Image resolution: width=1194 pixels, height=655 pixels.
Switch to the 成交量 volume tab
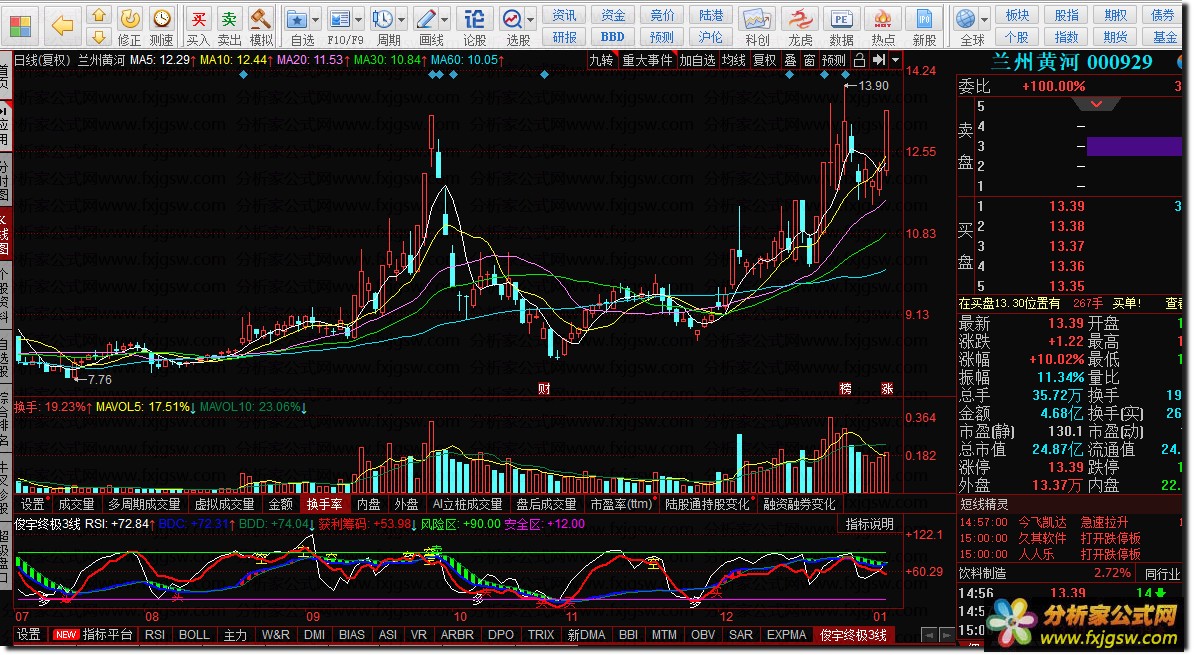76,504
